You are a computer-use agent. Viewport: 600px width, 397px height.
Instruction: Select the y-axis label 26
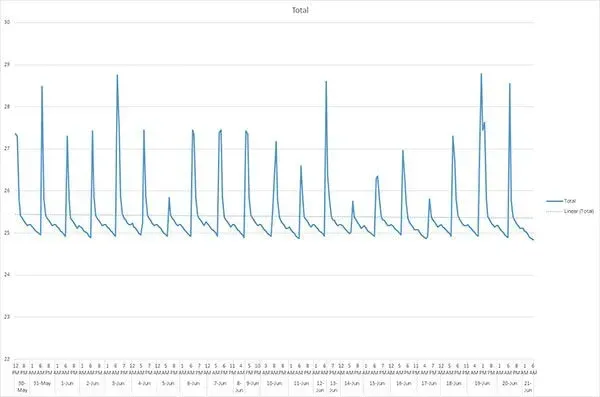click(7, 190)
